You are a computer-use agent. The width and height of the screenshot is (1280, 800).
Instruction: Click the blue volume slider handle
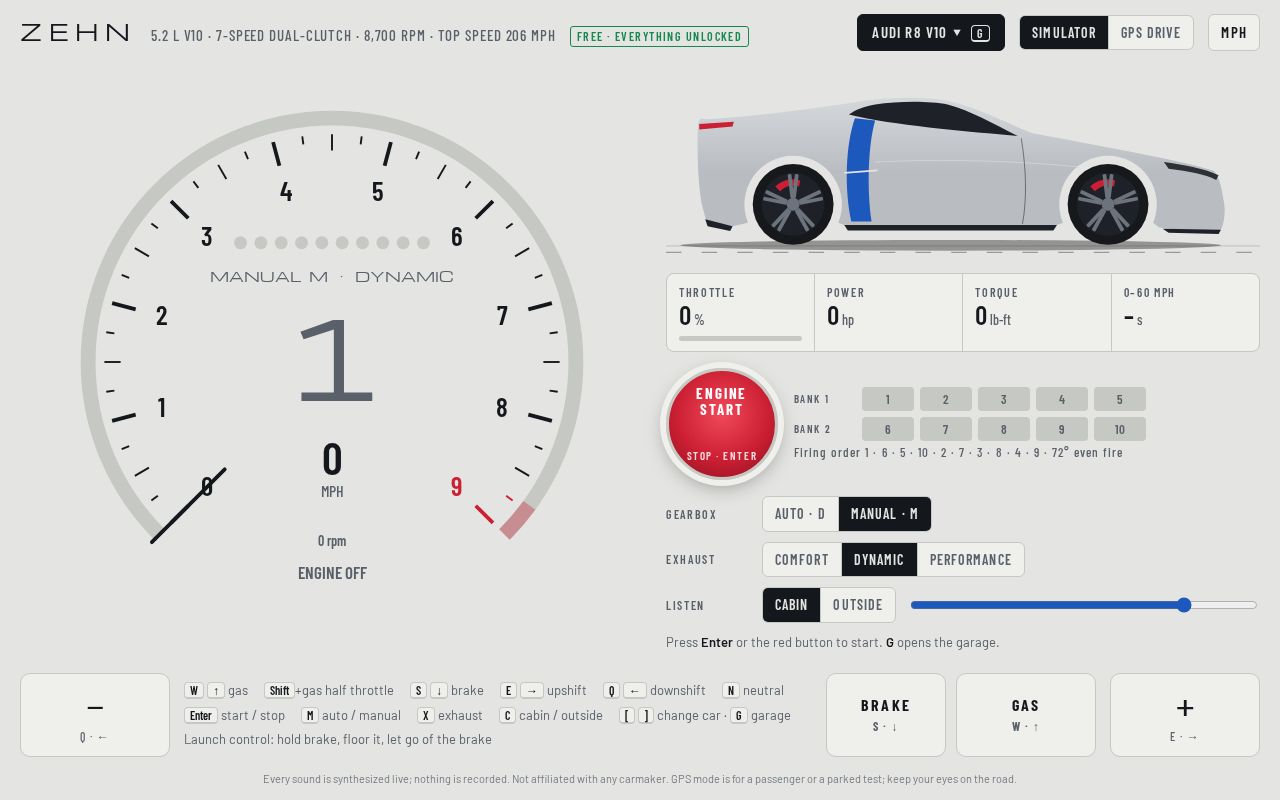1184,605
